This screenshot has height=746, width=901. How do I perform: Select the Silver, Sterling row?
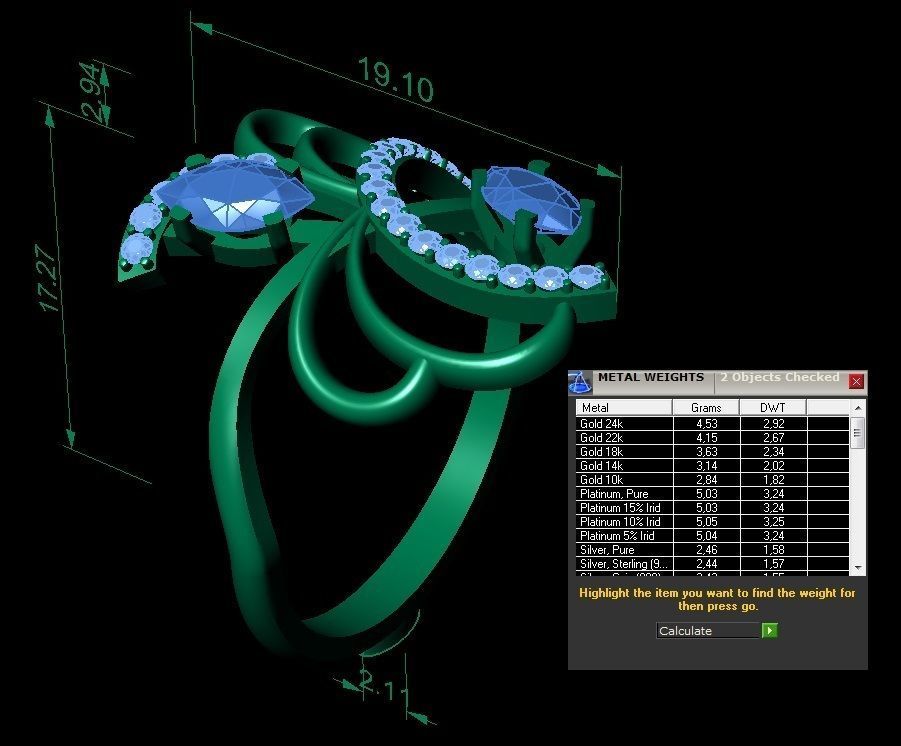click(713, 564)
